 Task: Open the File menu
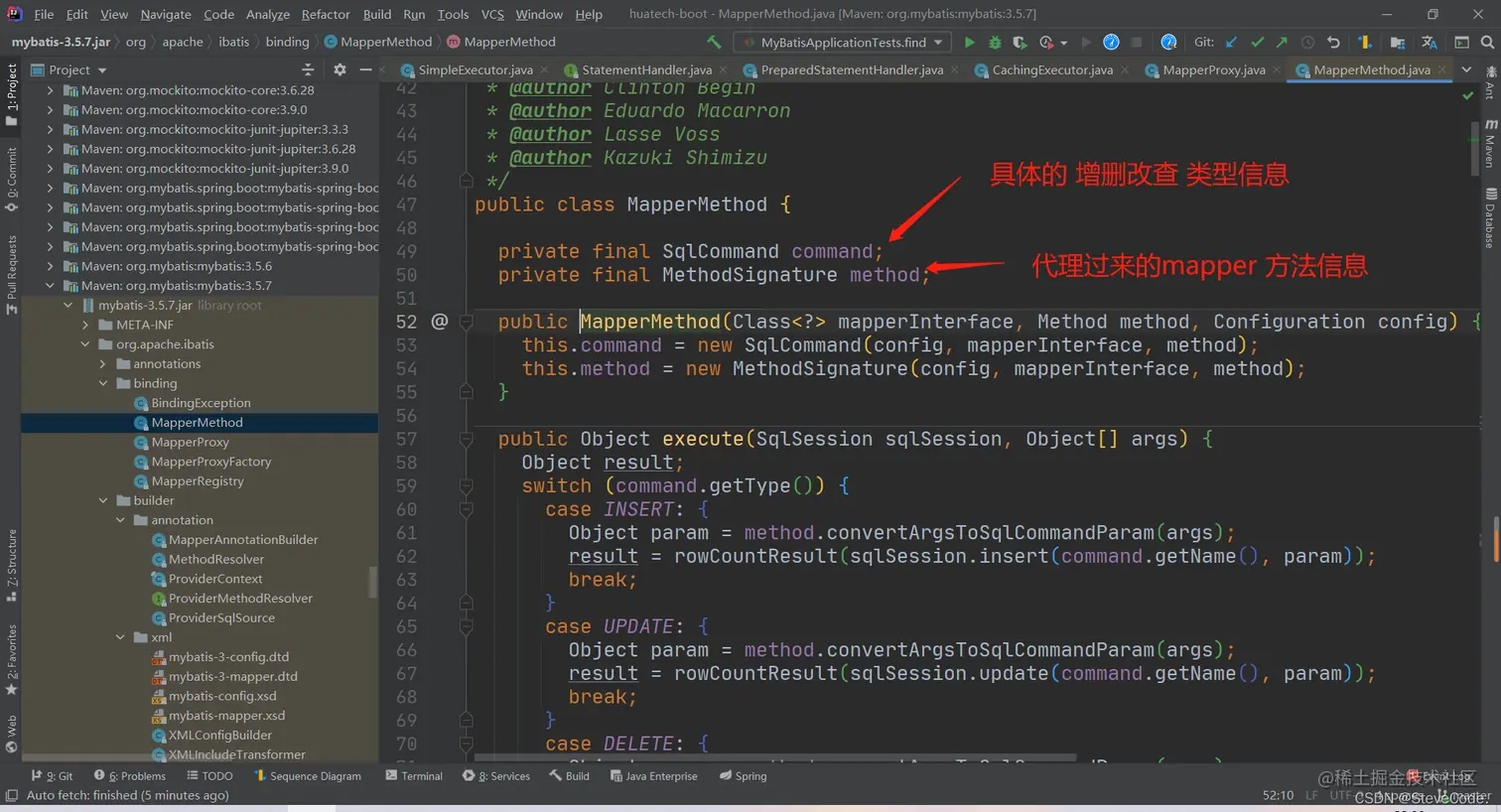pyautogui.click(x=44, y=14)
